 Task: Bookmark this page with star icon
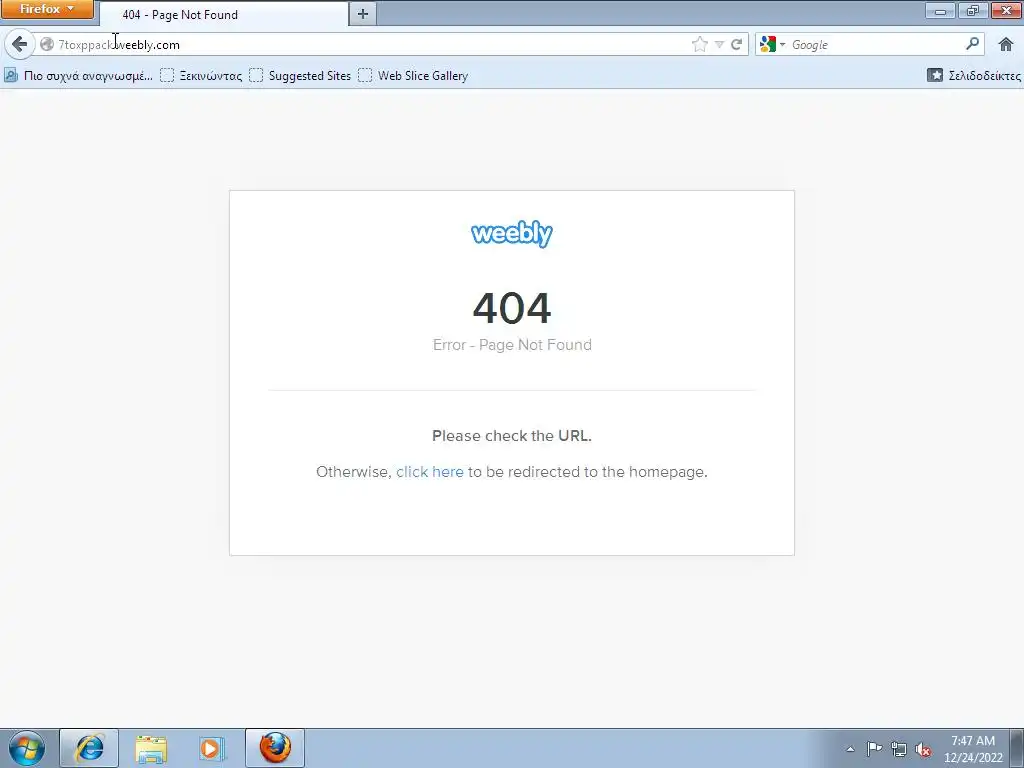pos(699,44)
